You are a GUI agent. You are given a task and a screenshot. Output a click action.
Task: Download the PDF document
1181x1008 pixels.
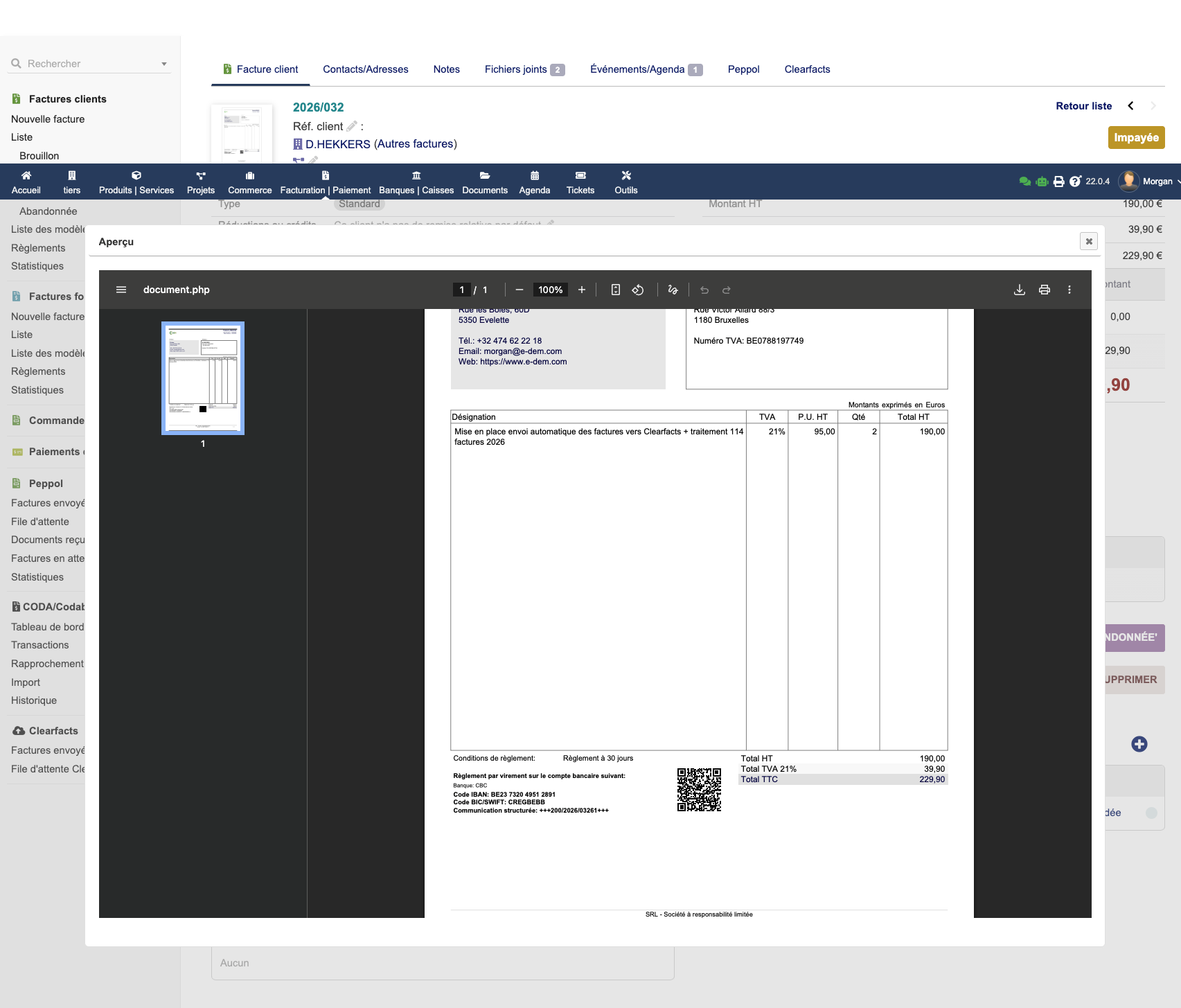pos(1019,290)
